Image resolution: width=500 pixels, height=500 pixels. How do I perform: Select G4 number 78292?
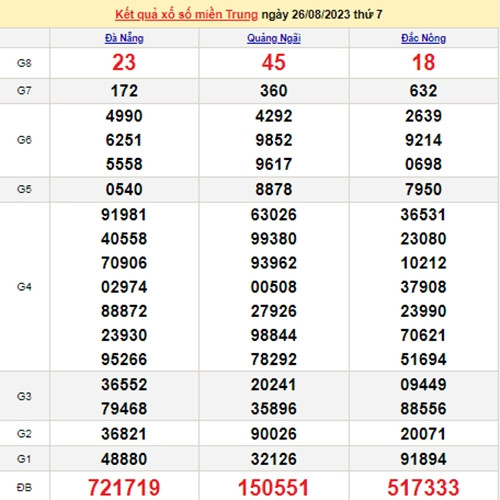[274, 359]
